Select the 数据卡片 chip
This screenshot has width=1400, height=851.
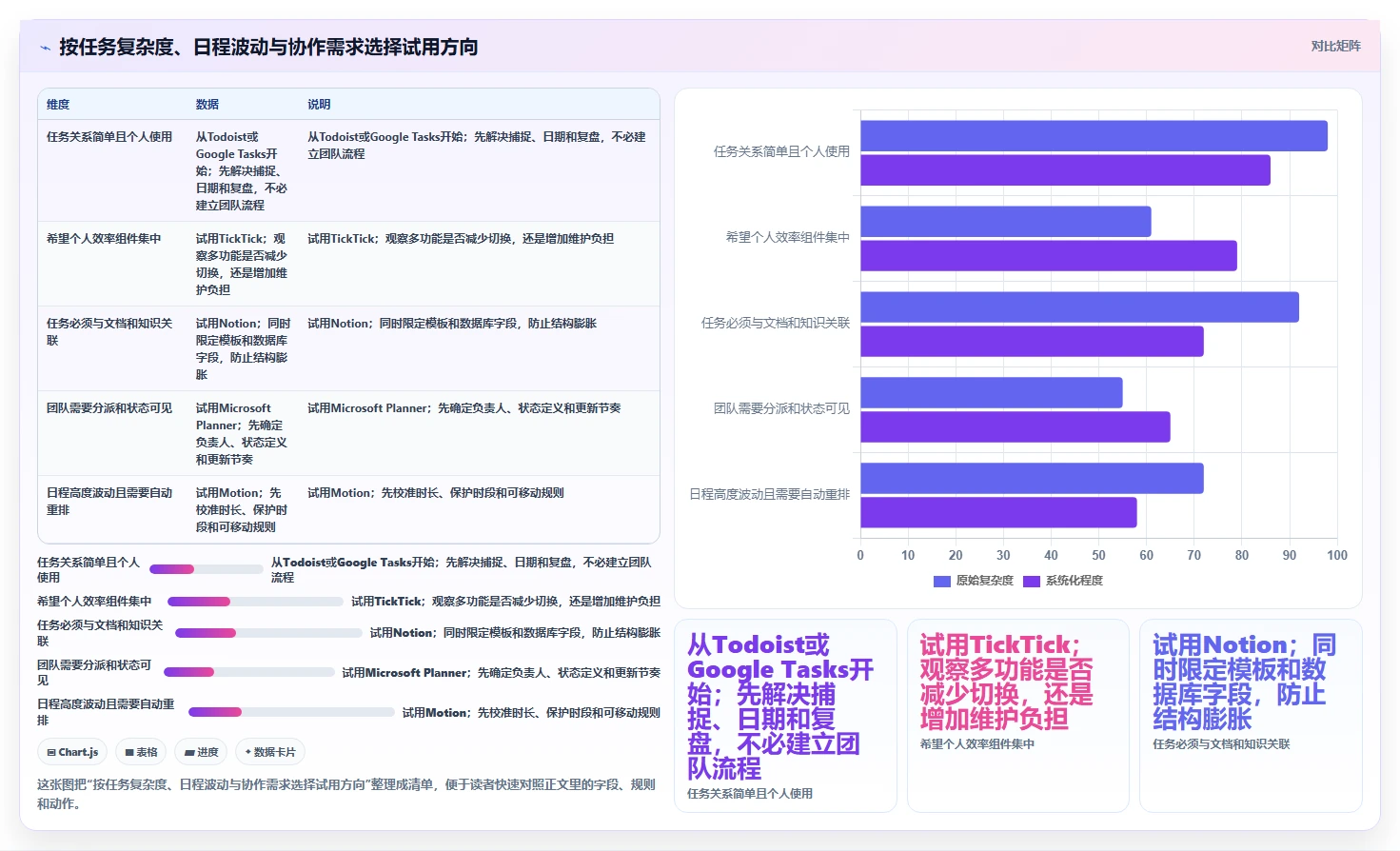click(271, 752)
